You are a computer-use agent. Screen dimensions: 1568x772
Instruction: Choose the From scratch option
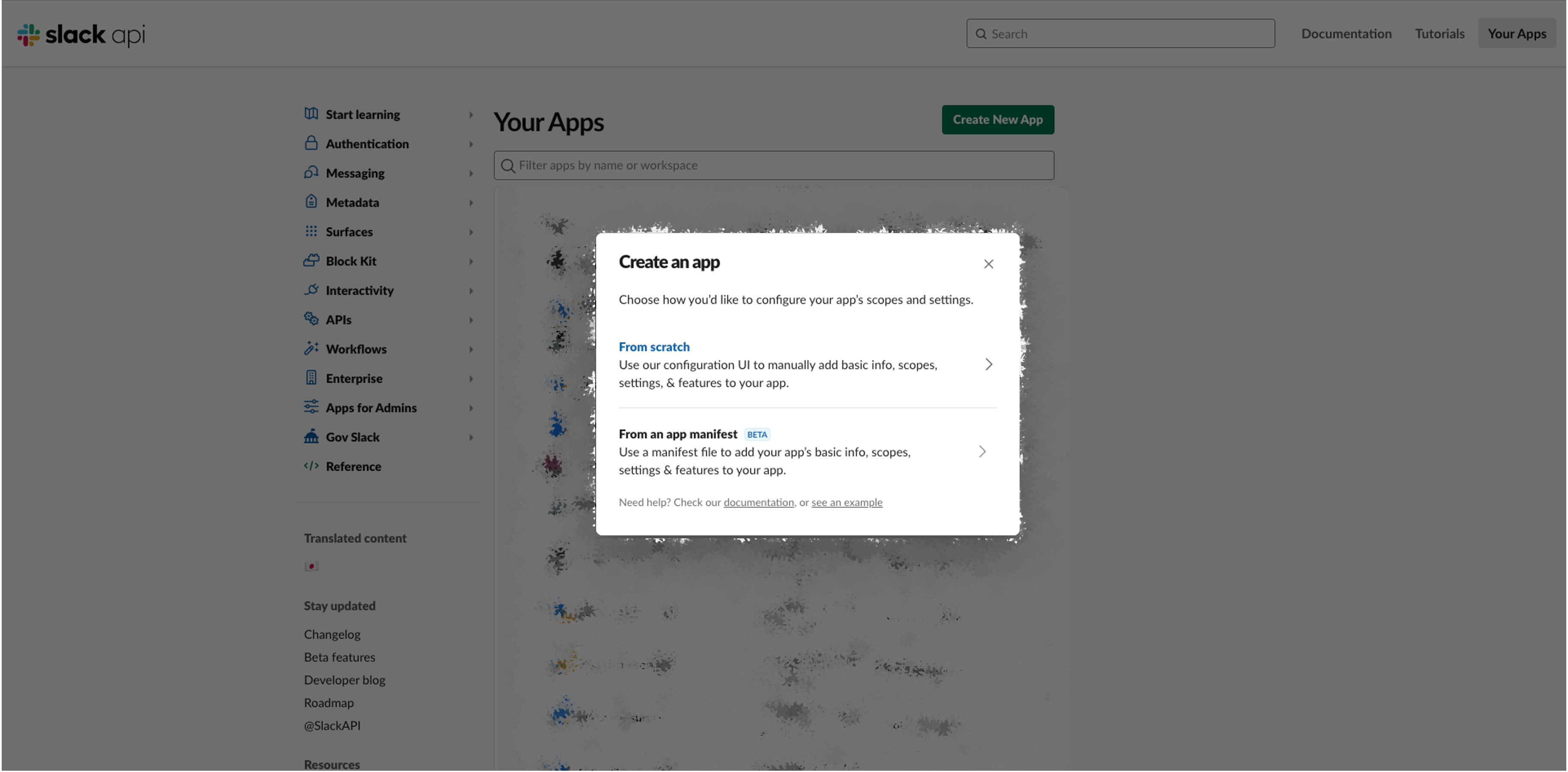[x=654, y=347]
